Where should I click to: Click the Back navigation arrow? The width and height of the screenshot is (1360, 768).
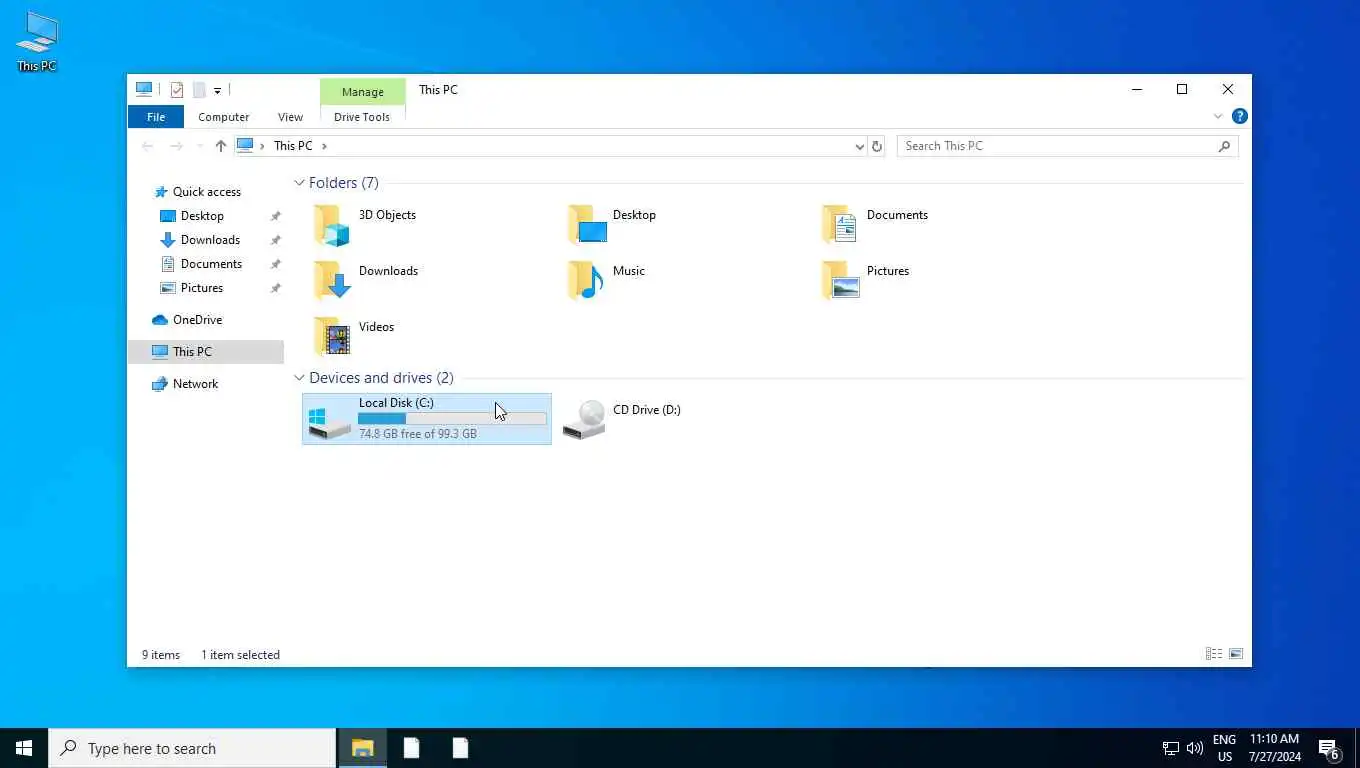tap(148, 146)
